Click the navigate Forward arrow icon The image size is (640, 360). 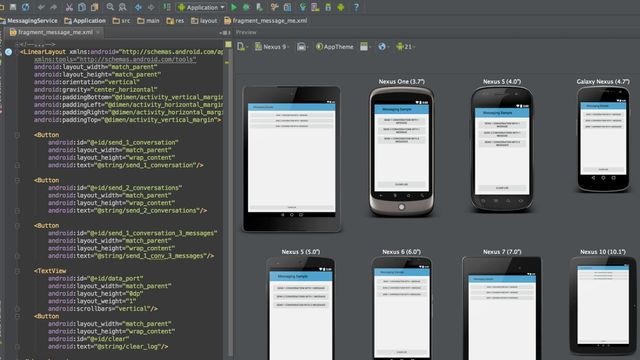tap(151, 7)
